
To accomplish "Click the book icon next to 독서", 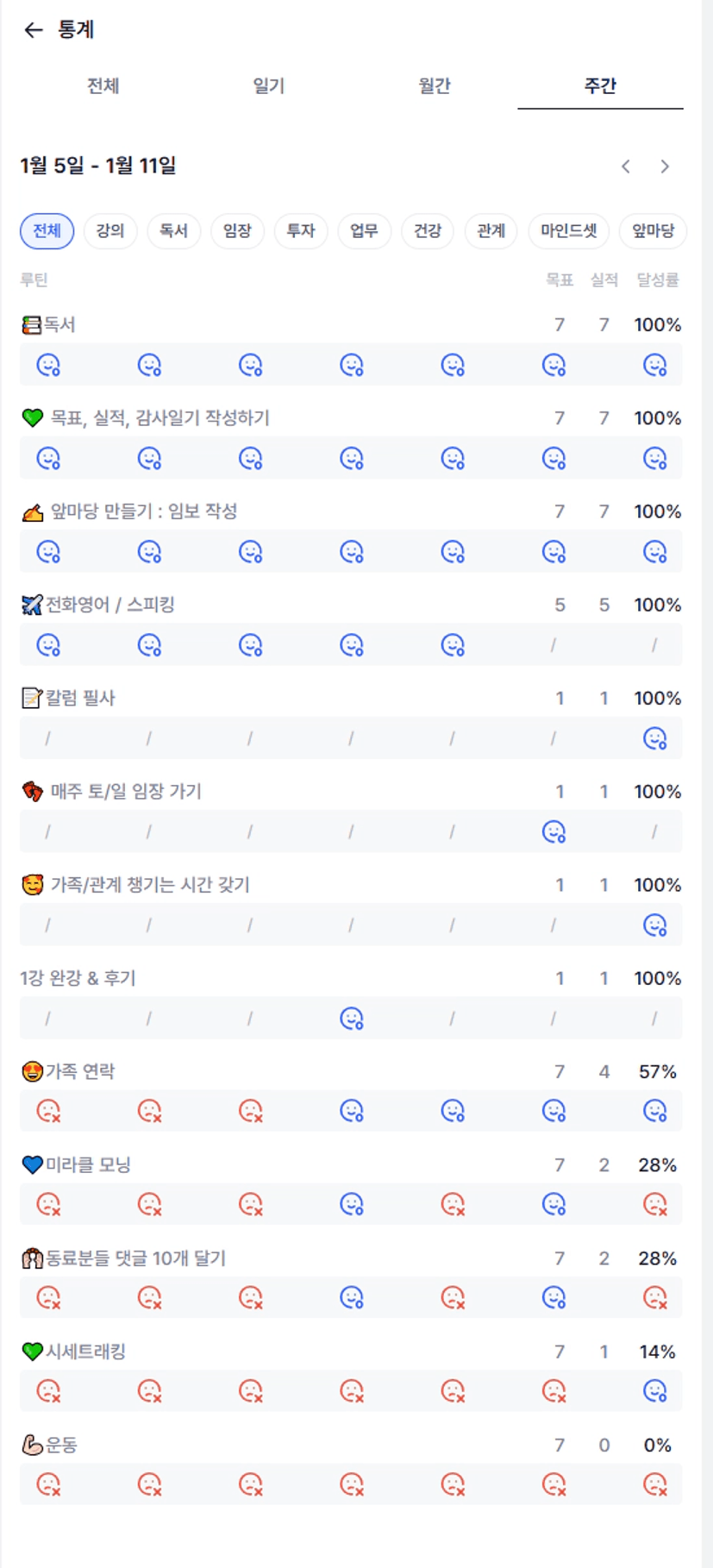I will pyautogui.click(x=31, y=325).
